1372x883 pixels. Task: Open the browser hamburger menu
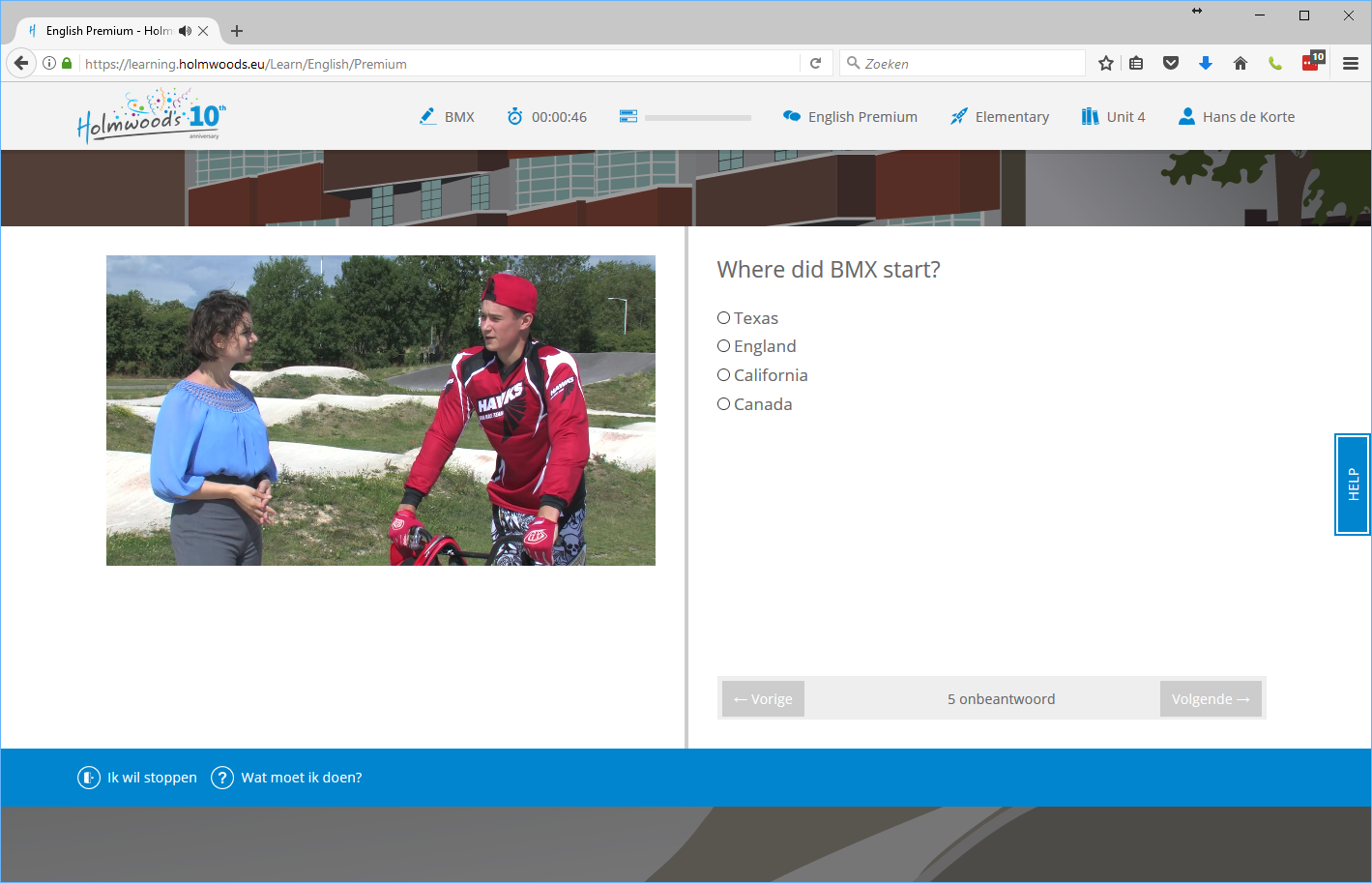(x=1351, y=64)
